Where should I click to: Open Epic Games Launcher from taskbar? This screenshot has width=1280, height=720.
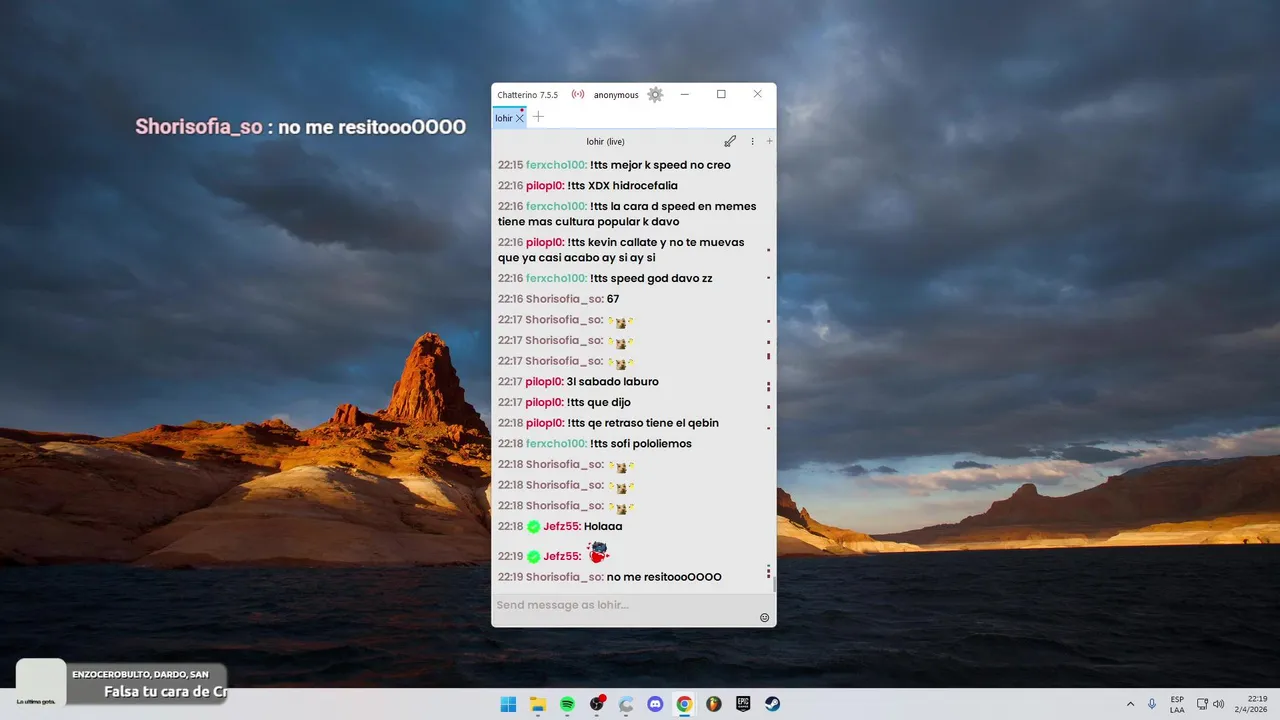coord(743,704)
